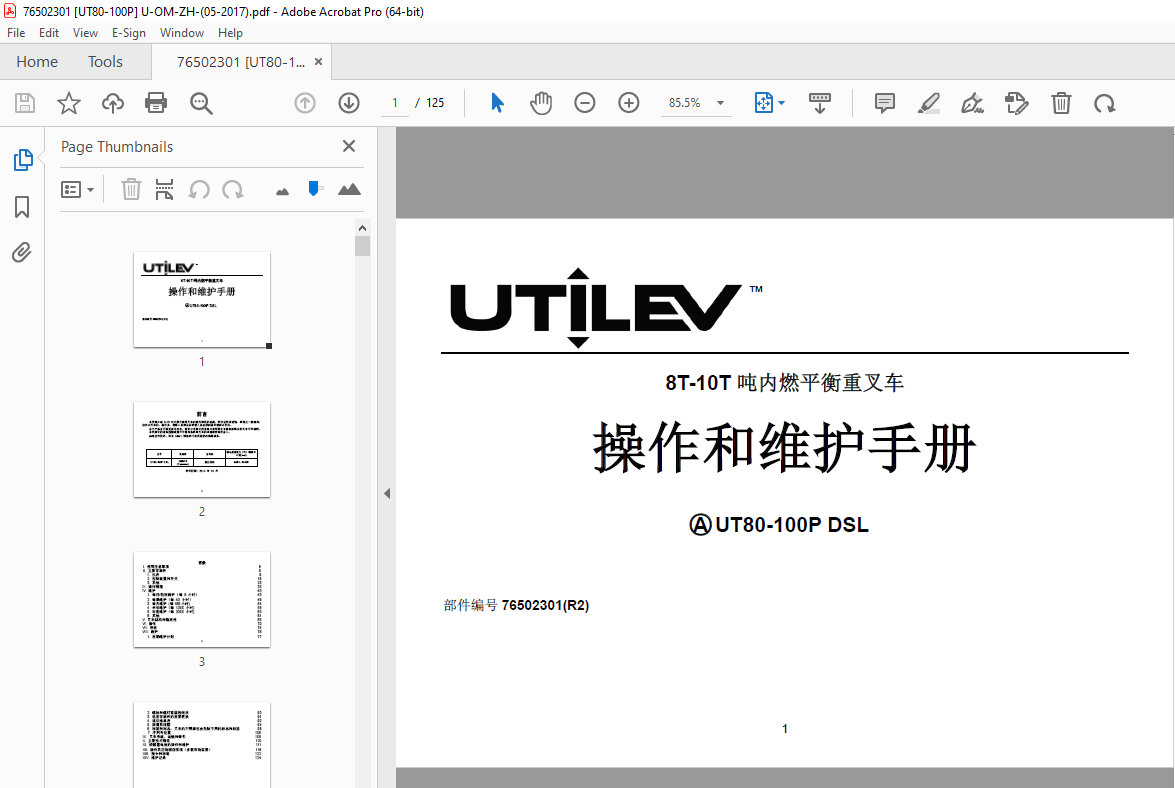This screenshot has height=788, width=1175.
Task: Expand the fit page options arrow
Action: (x=782, y=103)
